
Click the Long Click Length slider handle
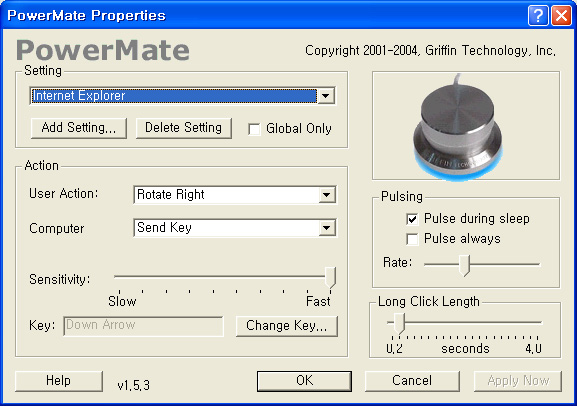[399, 324]
